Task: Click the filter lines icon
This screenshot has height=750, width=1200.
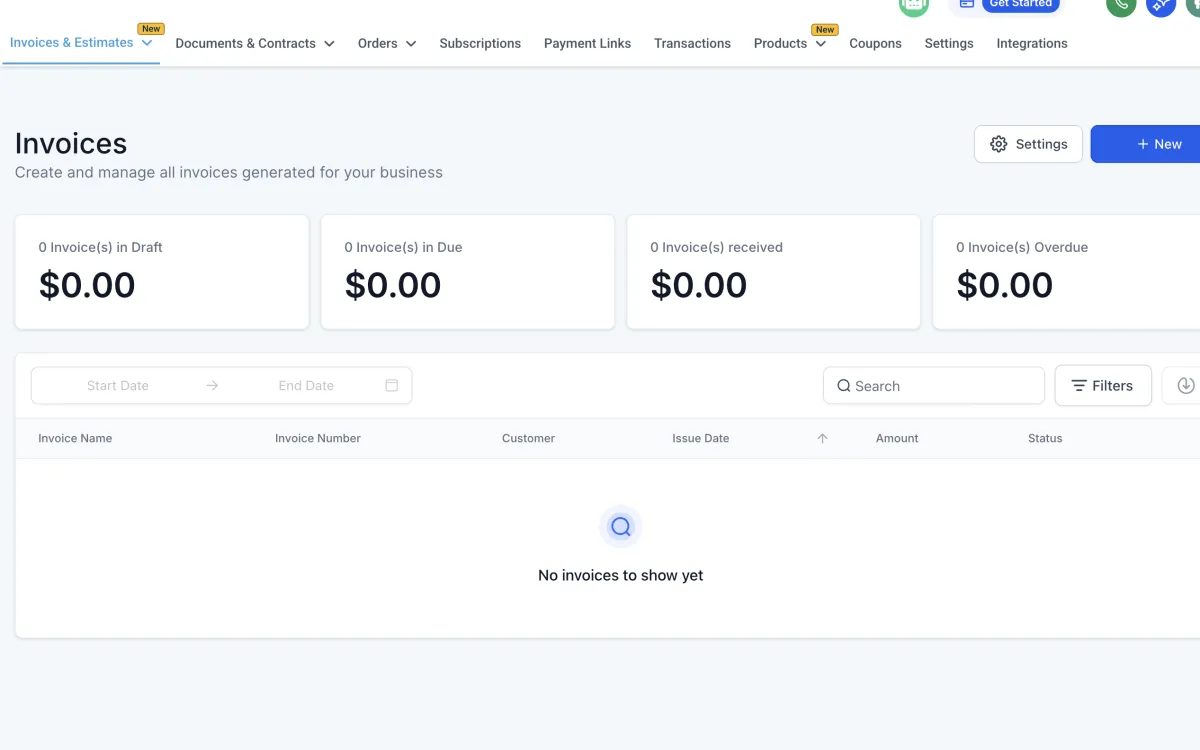Action: [1079, 385]
